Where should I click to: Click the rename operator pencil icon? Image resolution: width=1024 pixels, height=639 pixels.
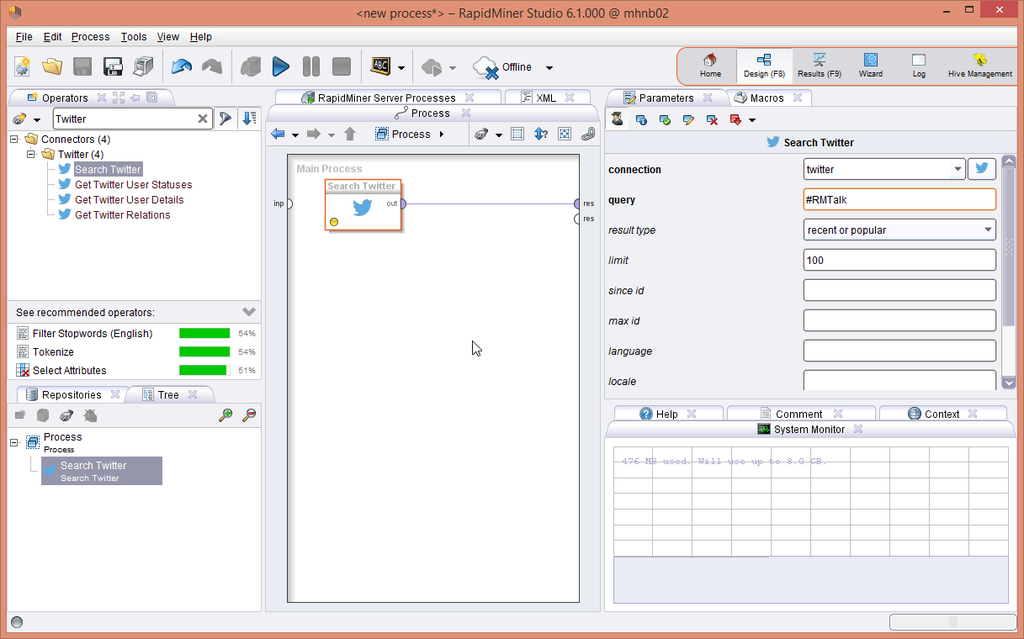[688, 120]
